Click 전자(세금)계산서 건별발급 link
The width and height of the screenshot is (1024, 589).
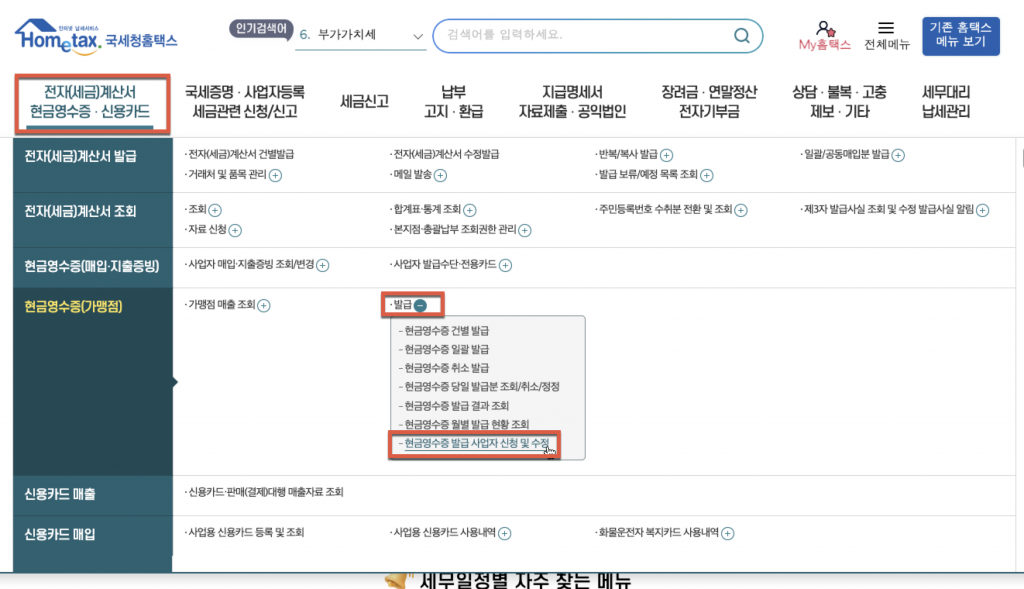[240, 154]
